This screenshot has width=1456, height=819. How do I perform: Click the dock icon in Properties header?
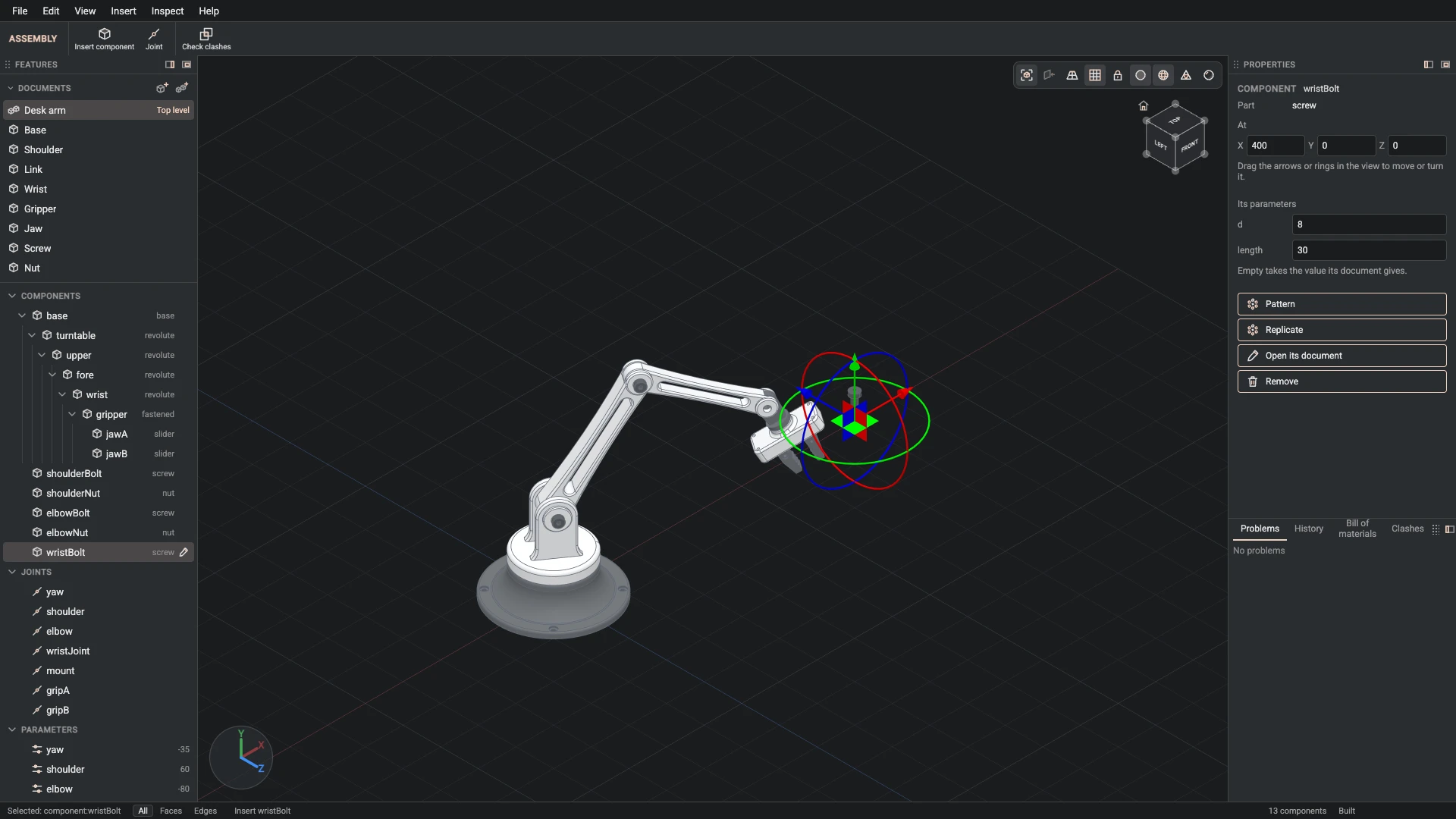[x=1445, y=64]
